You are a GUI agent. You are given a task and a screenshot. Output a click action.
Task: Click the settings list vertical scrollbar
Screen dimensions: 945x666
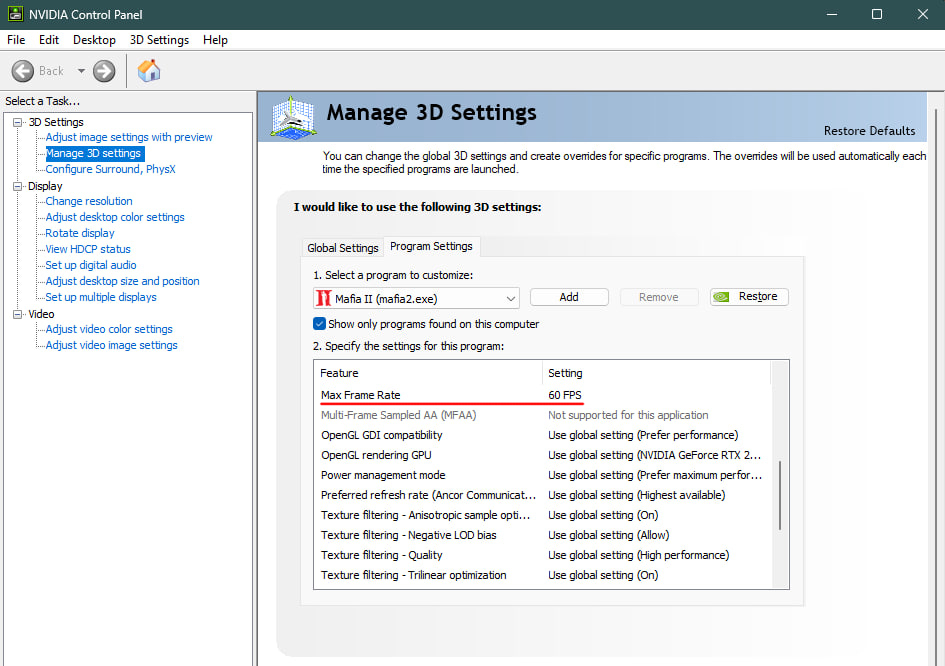[x=780, y=495]
